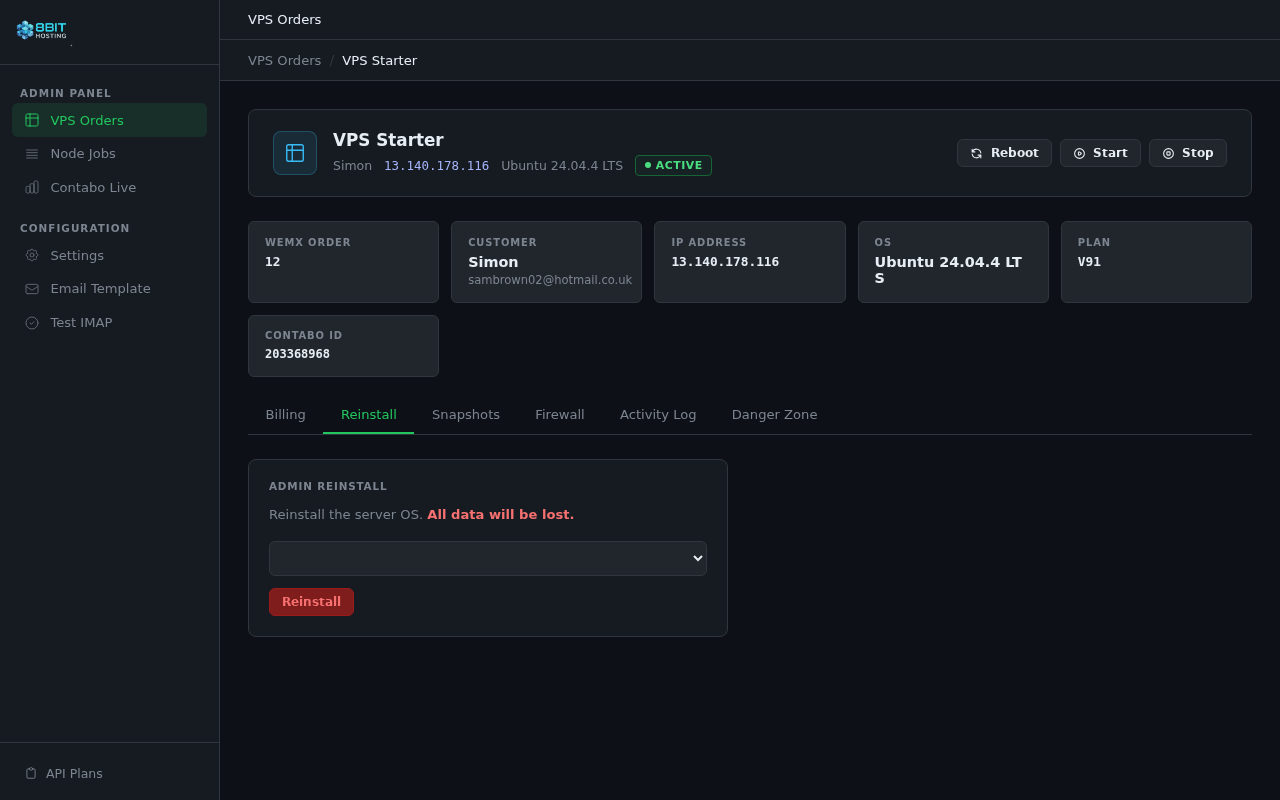Image resolution: width=1280 pixels, height=800 pixels.
Task: Open the Node Jobs page
Action: click(109, 154)
